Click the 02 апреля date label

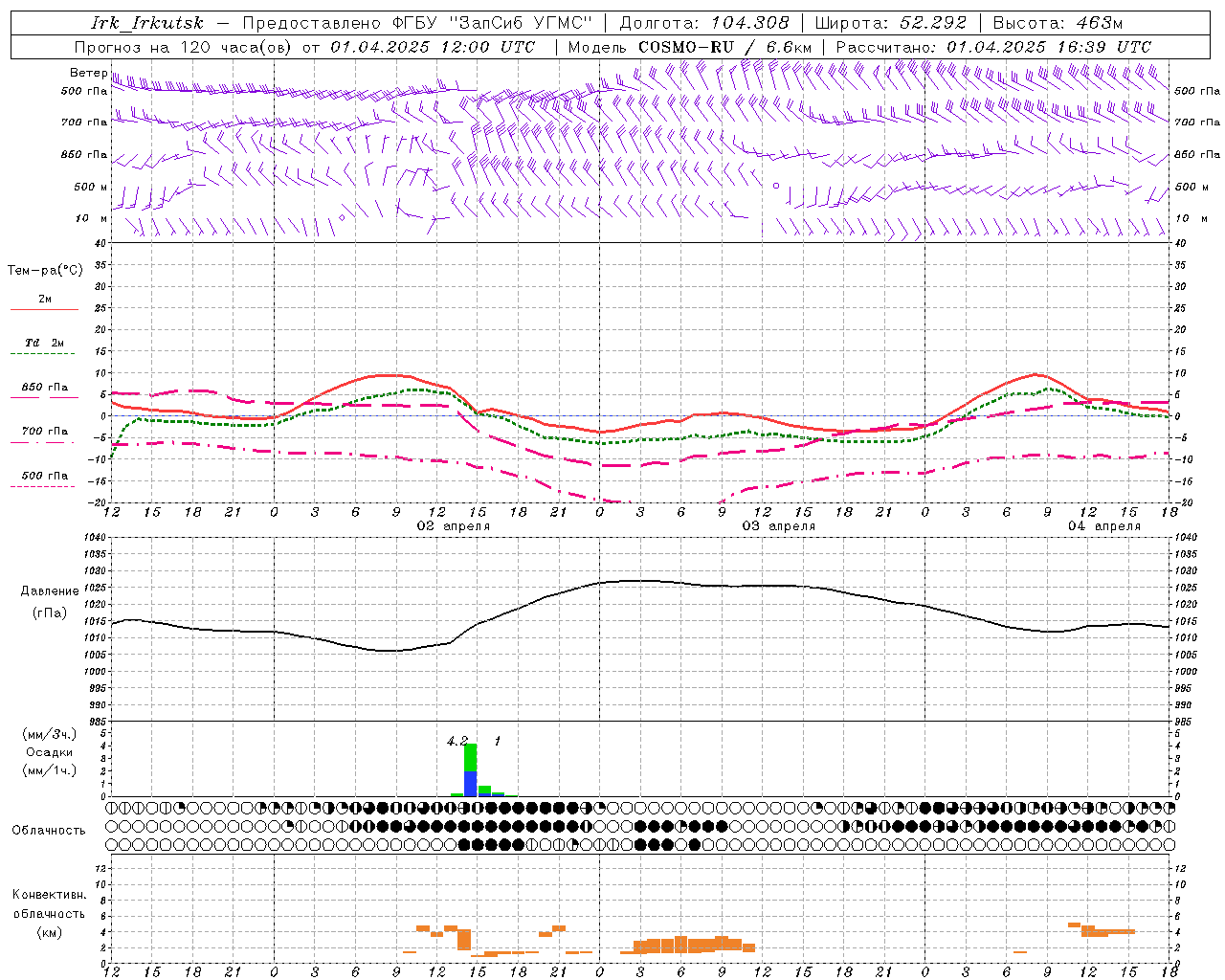[454, 525]
